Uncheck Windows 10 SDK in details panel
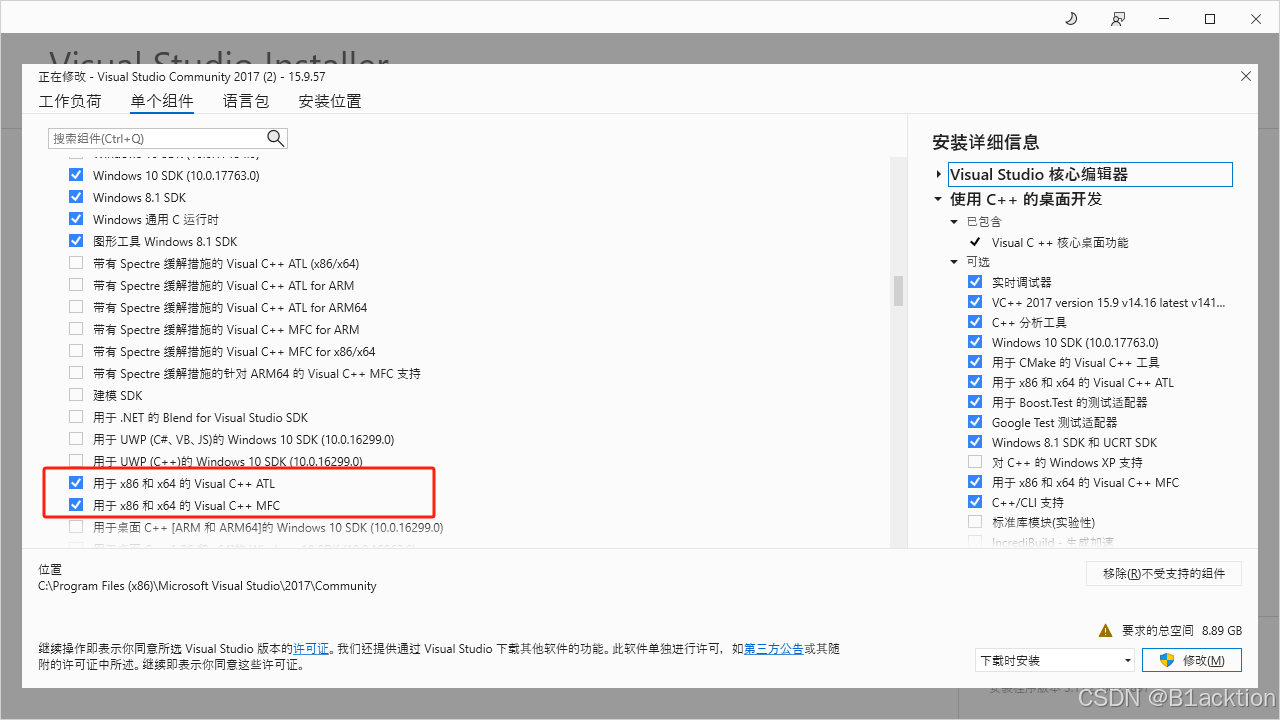1280x720 pixels. click(x=975, y=342)
